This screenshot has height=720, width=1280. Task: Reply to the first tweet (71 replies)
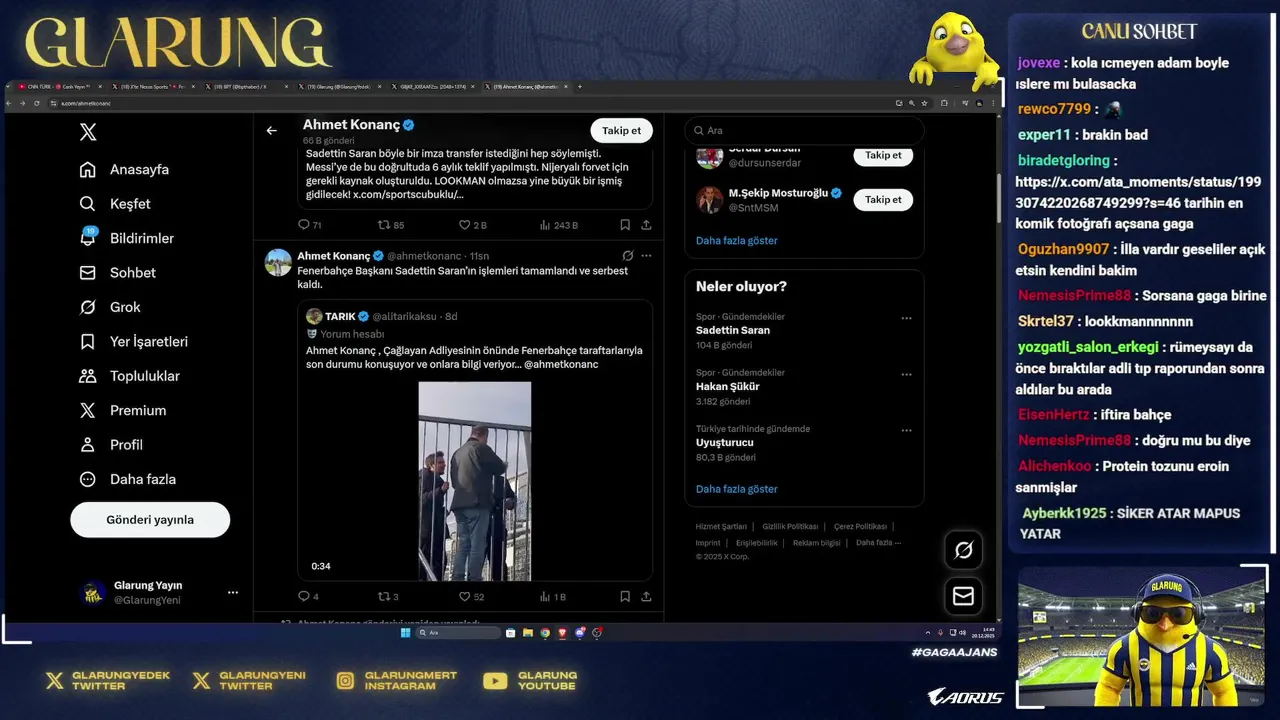coord(310,225)
